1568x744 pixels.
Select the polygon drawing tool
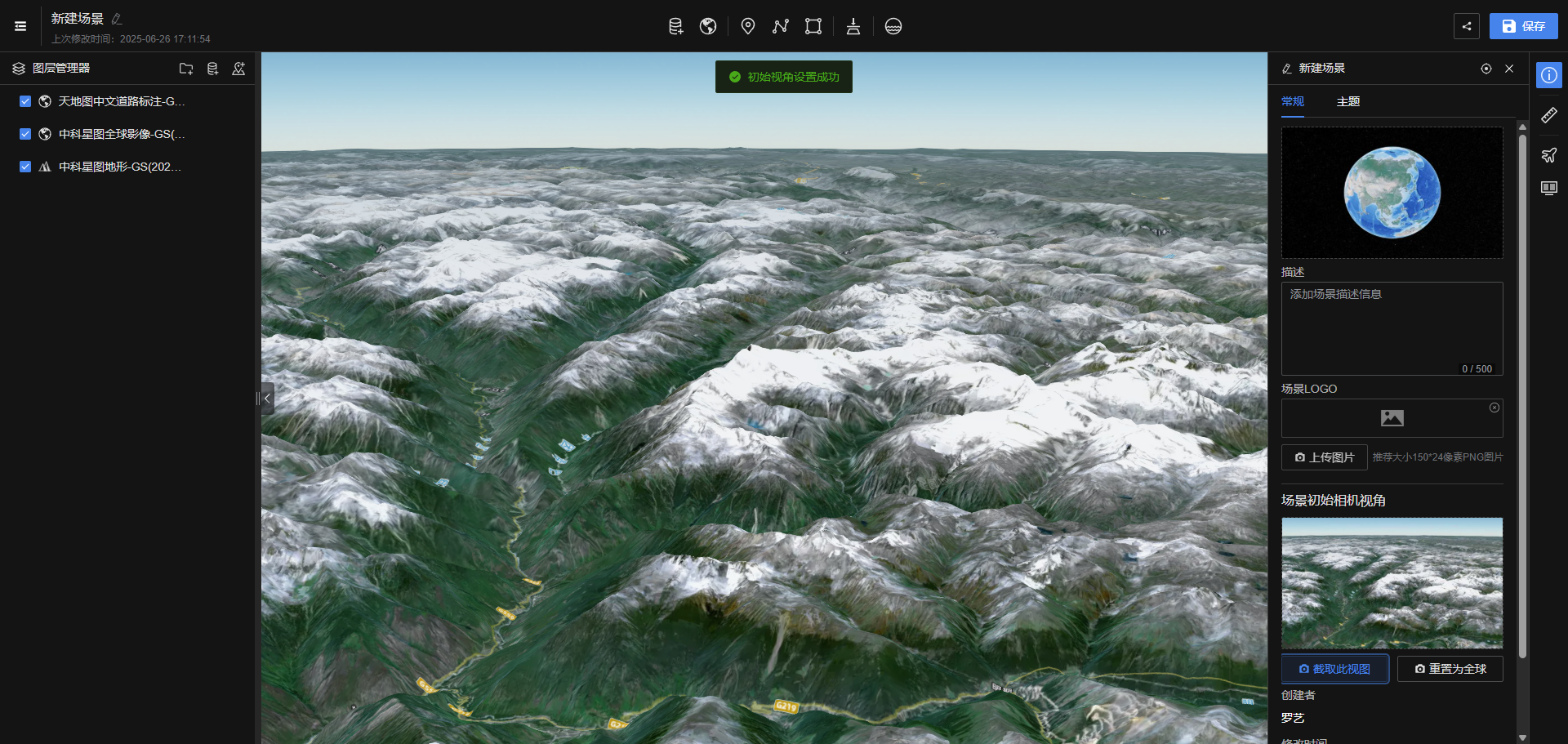(813, 26)
